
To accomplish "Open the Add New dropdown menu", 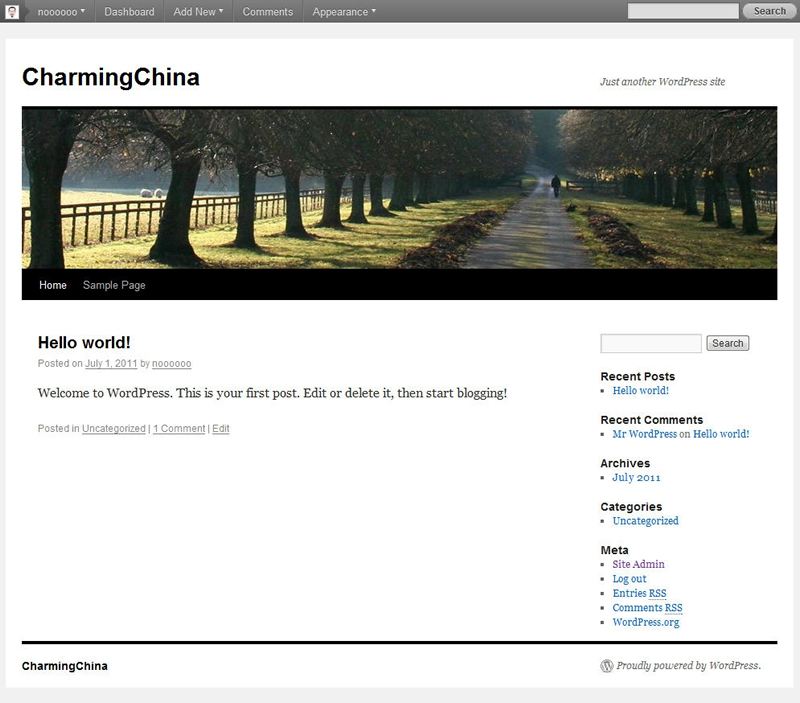I will (x=196, y=11).
